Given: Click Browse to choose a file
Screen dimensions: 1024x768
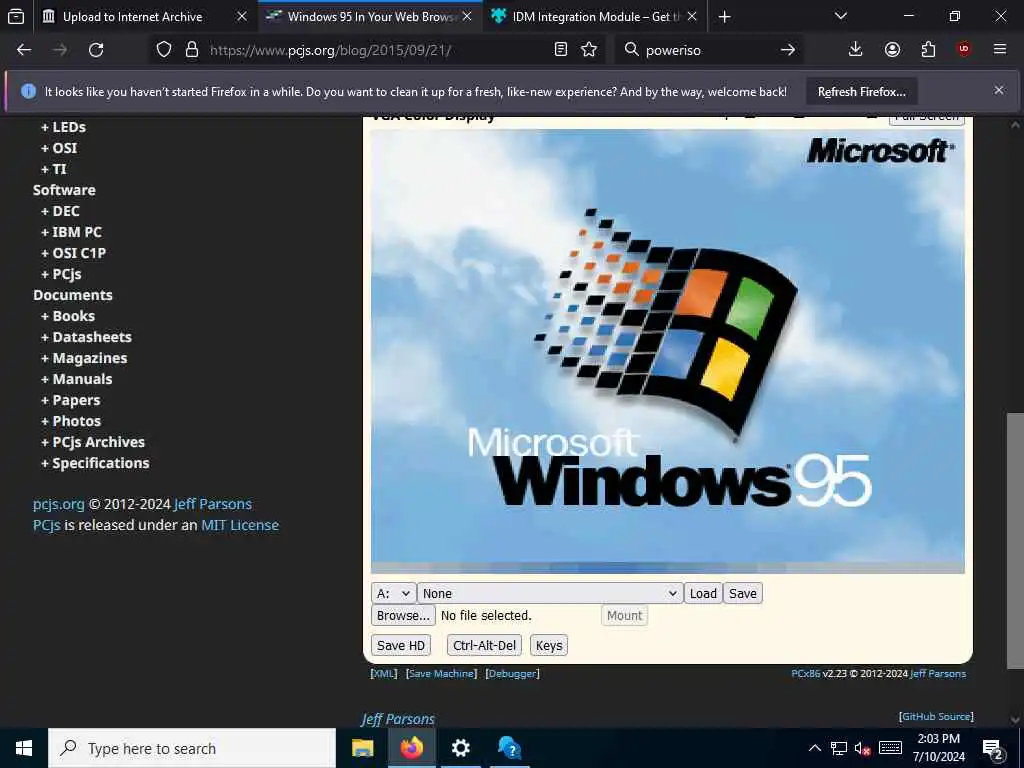Looking at the screenshot, I should pyautogui.click(x=403, y=616).
